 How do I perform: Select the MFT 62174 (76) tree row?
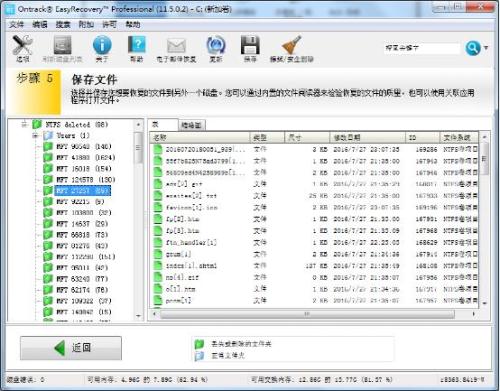pyautogui.click(x=82, y=290)
